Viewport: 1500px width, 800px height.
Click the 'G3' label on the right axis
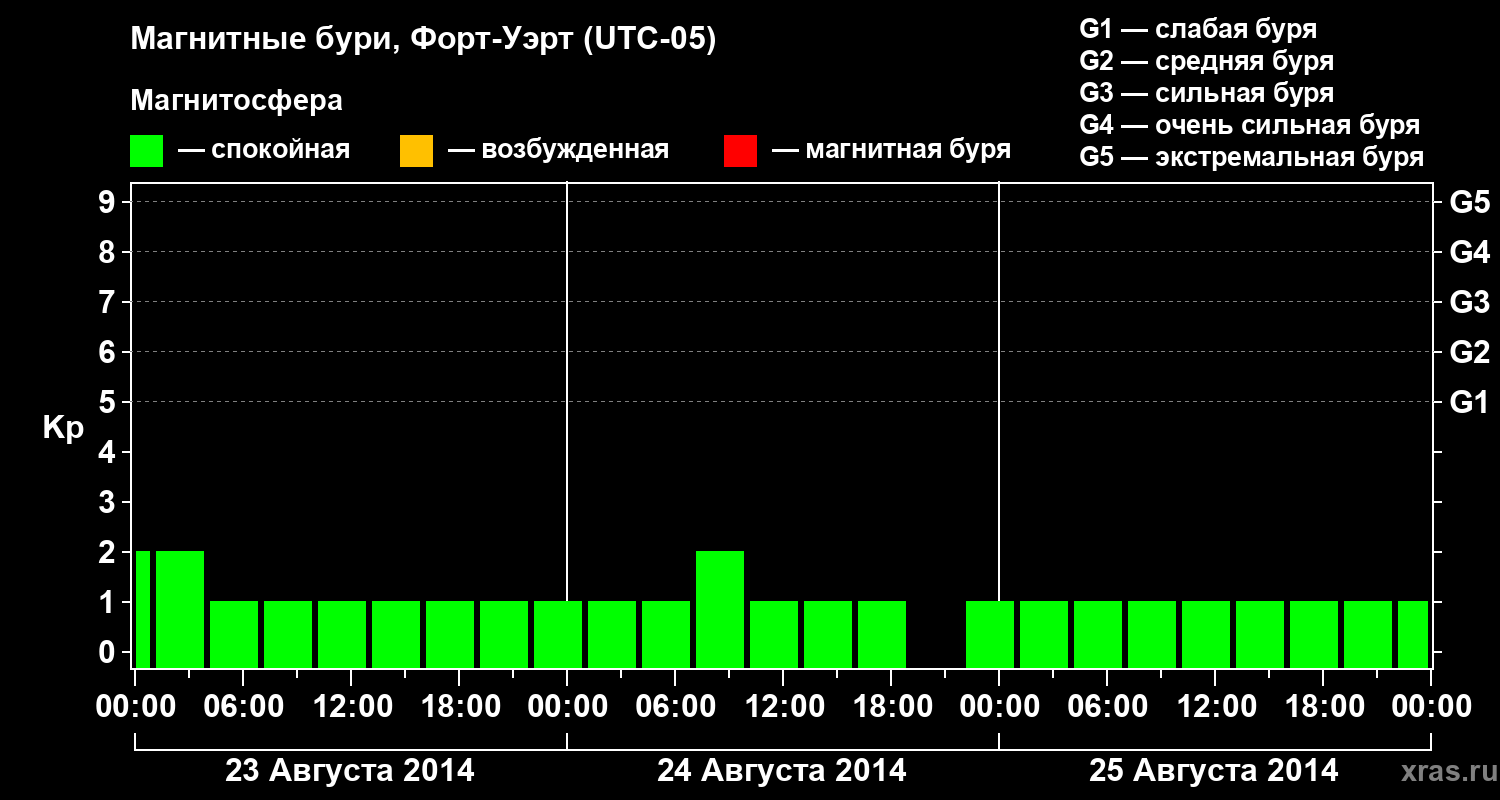click(x=1469, y=302)
